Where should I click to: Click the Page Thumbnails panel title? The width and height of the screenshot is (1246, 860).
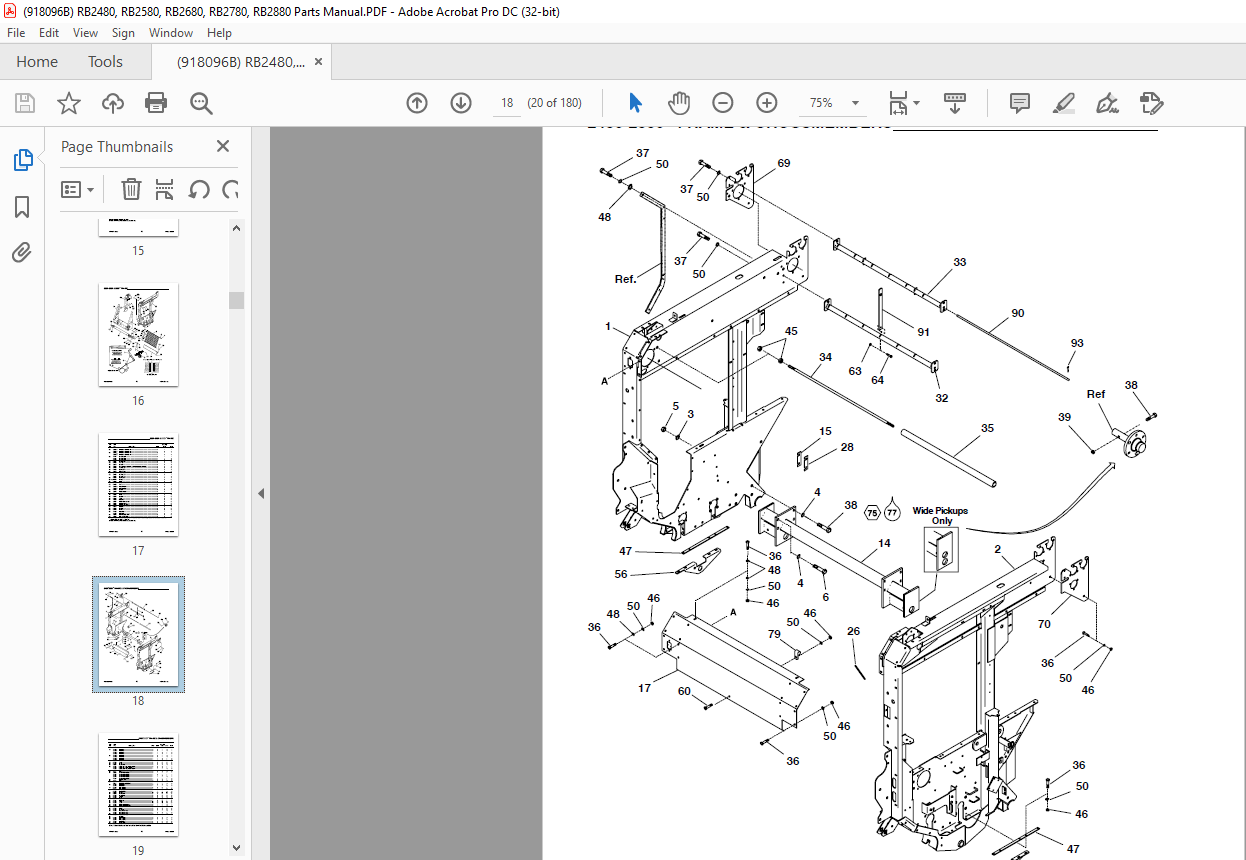coord(117,146)
